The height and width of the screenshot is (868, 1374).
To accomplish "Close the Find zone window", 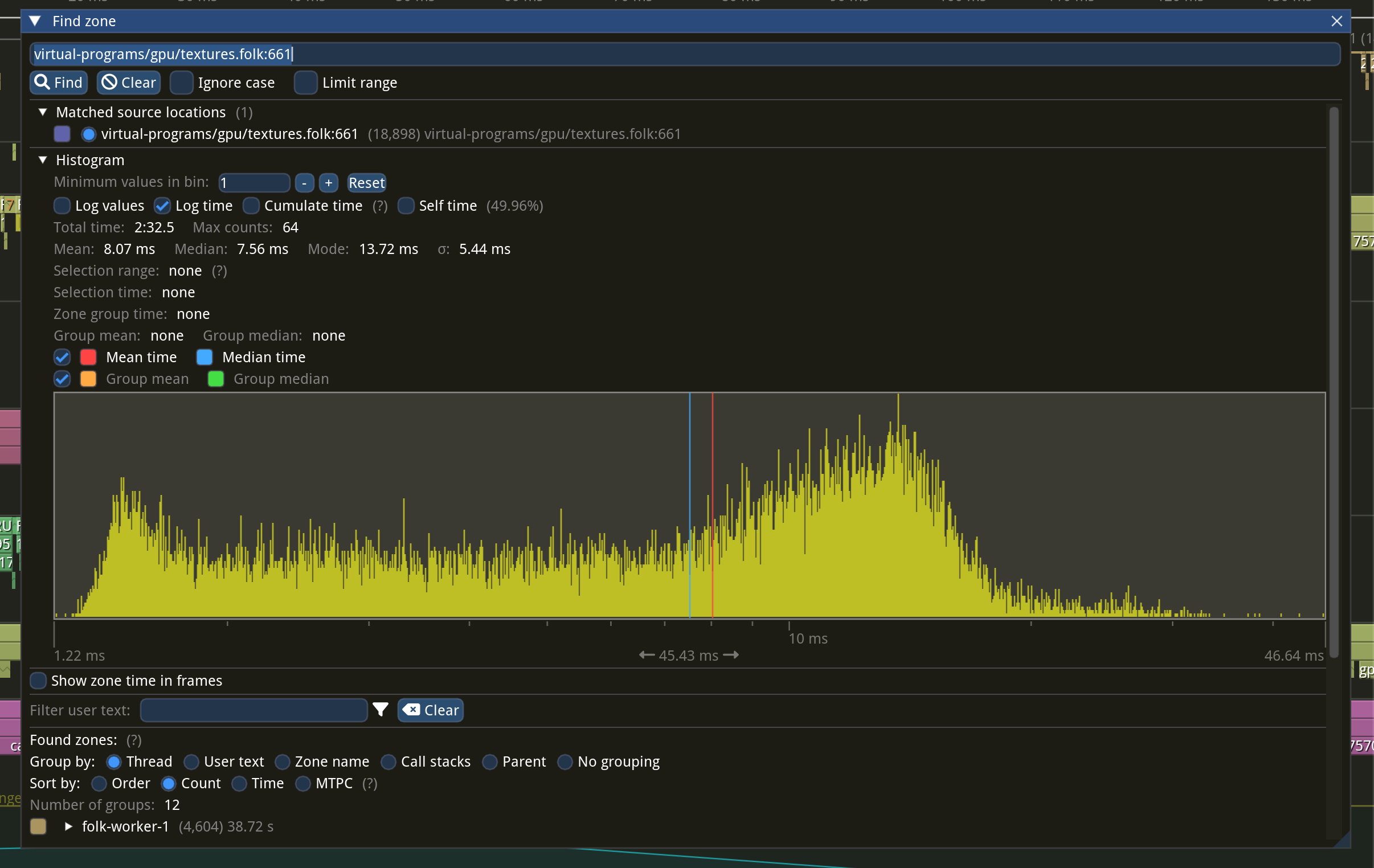I will point(1336,21).
